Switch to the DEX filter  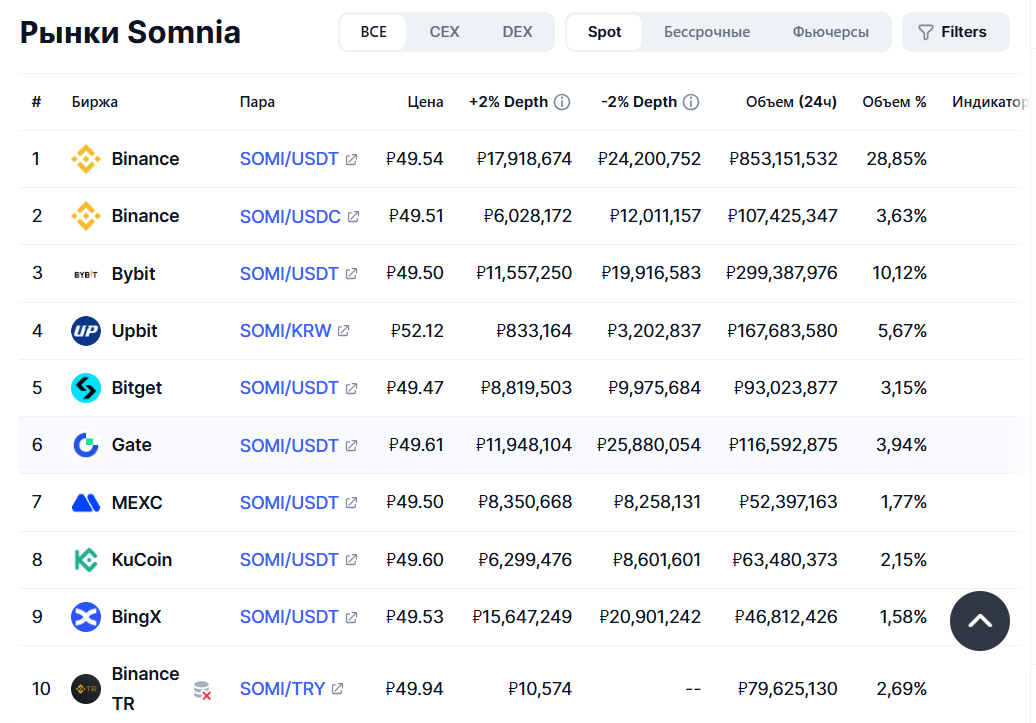point(517,32)
